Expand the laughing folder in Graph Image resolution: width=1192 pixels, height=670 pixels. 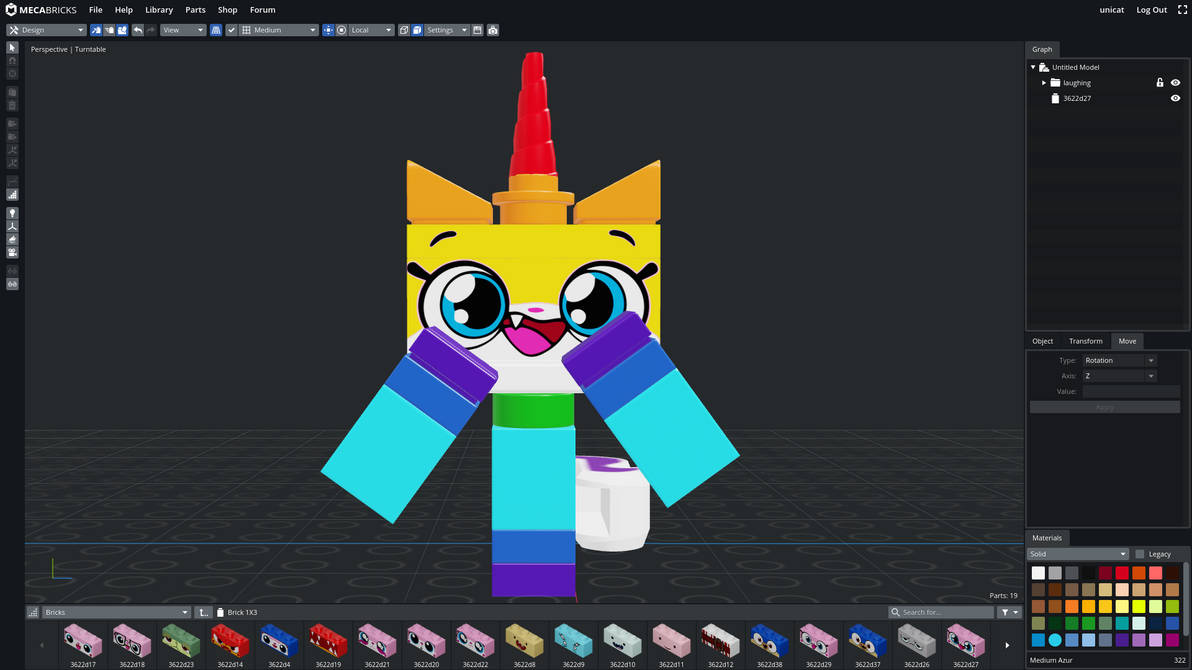click(x=1044, y=83)
